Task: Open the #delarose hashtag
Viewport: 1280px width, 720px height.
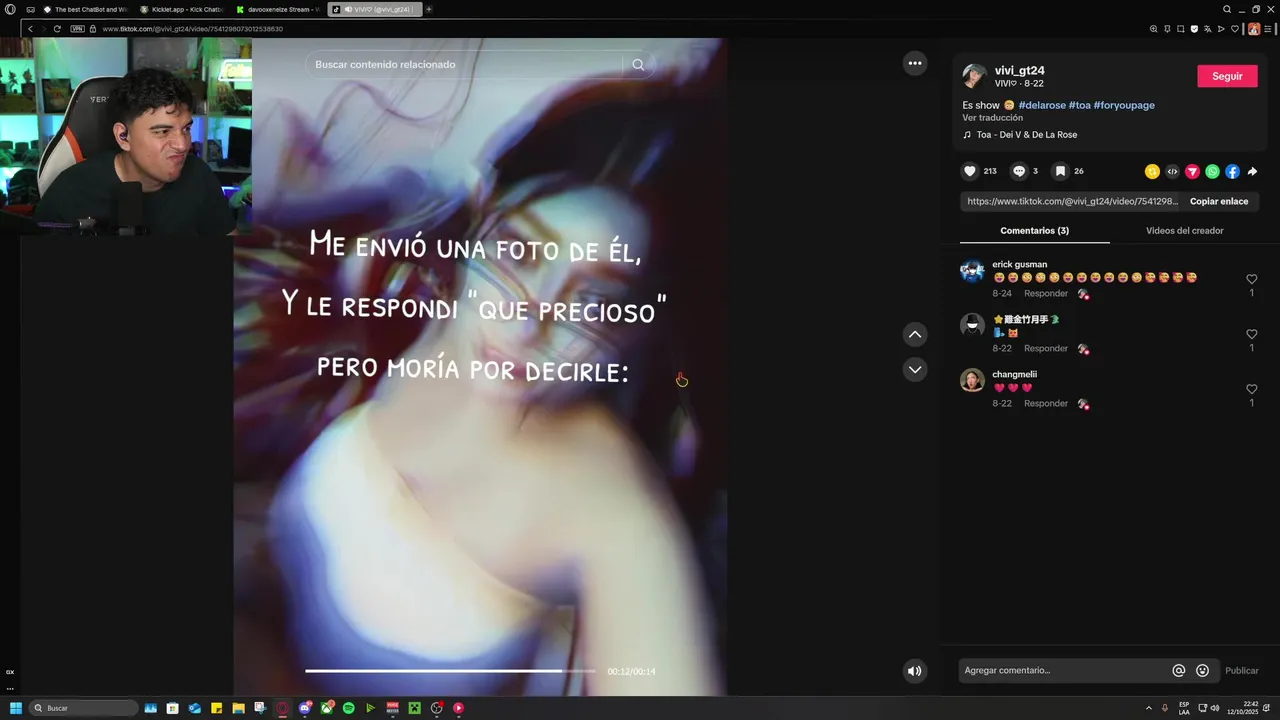Action: tap(1042, 105)
